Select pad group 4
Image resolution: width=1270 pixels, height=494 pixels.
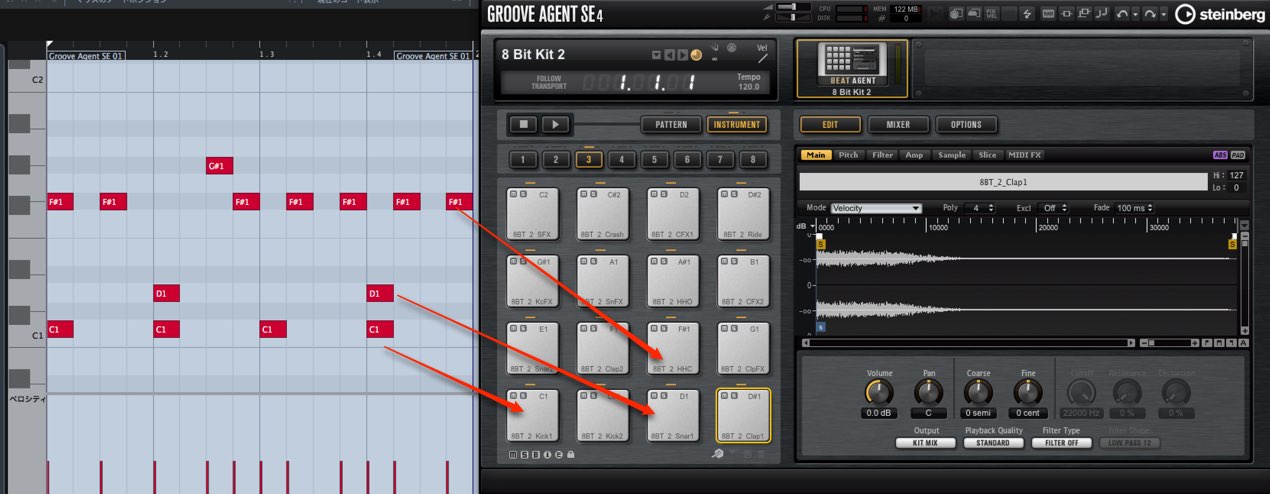(x=621, y=159)
